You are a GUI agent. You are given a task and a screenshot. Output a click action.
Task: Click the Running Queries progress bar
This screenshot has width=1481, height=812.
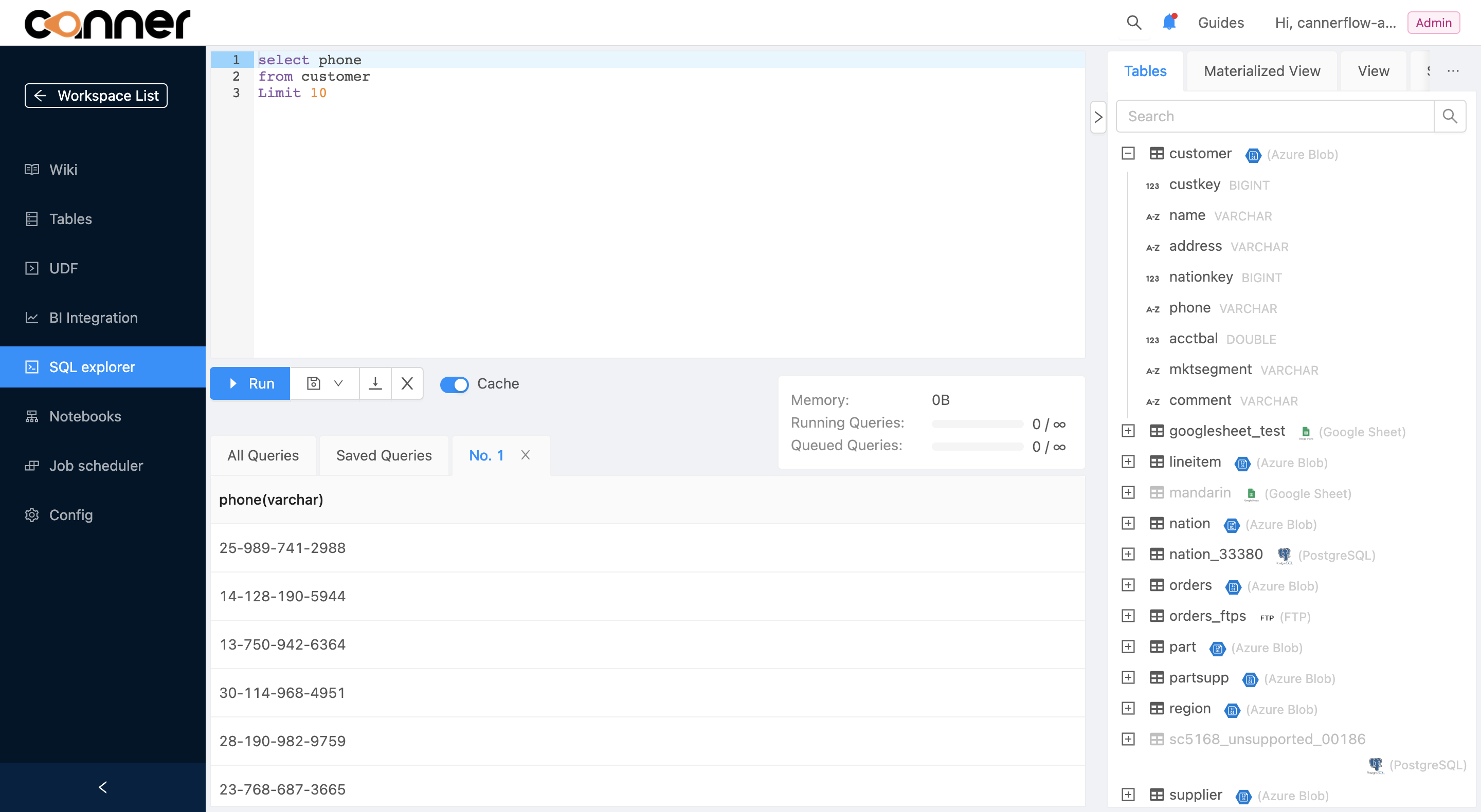pos(978,424)
